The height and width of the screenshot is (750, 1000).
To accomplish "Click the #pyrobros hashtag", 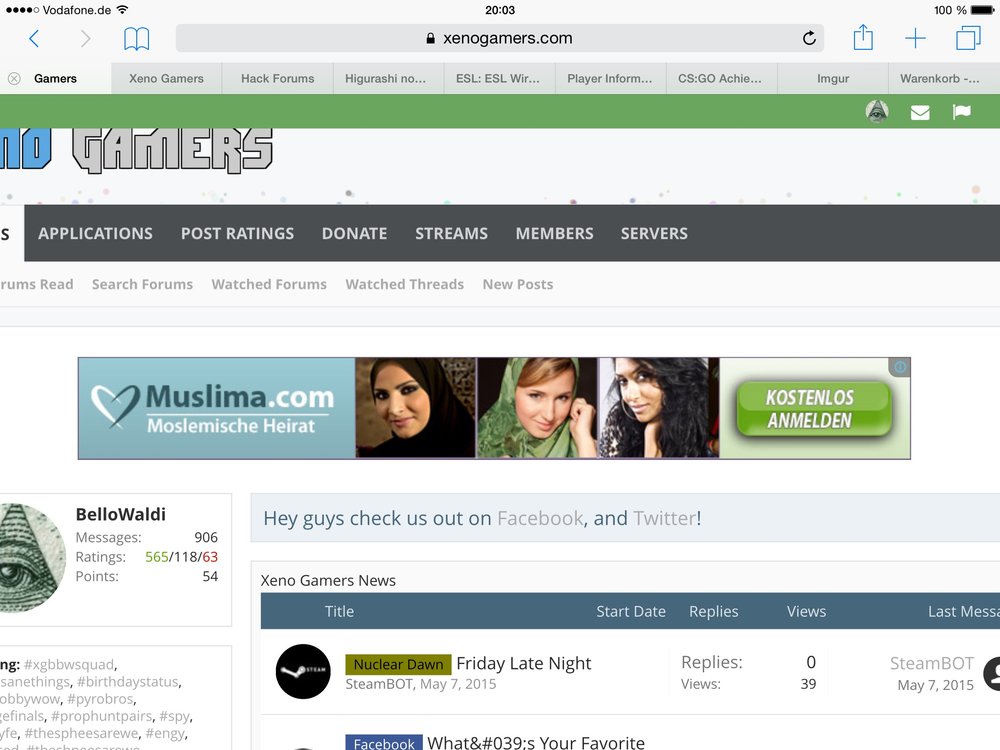I will pos(100,698).
